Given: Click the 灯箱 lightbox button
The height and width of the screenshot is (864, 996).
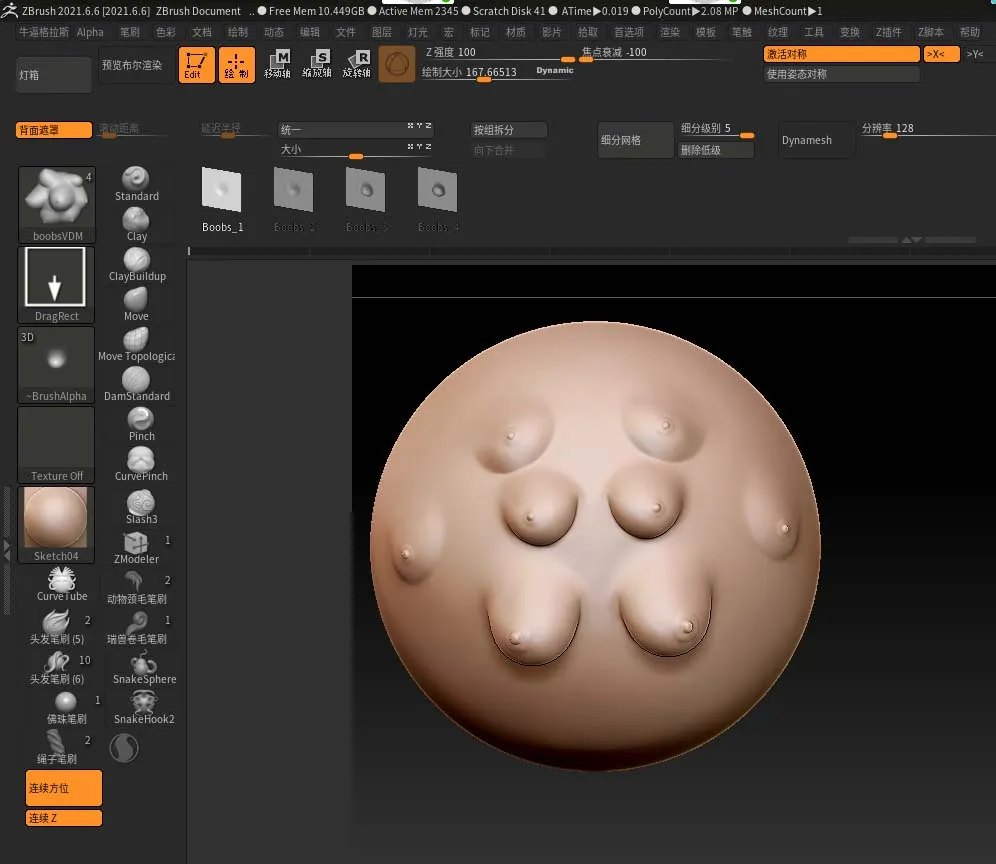Looking at the screenshot, I should tap(54, 75).
